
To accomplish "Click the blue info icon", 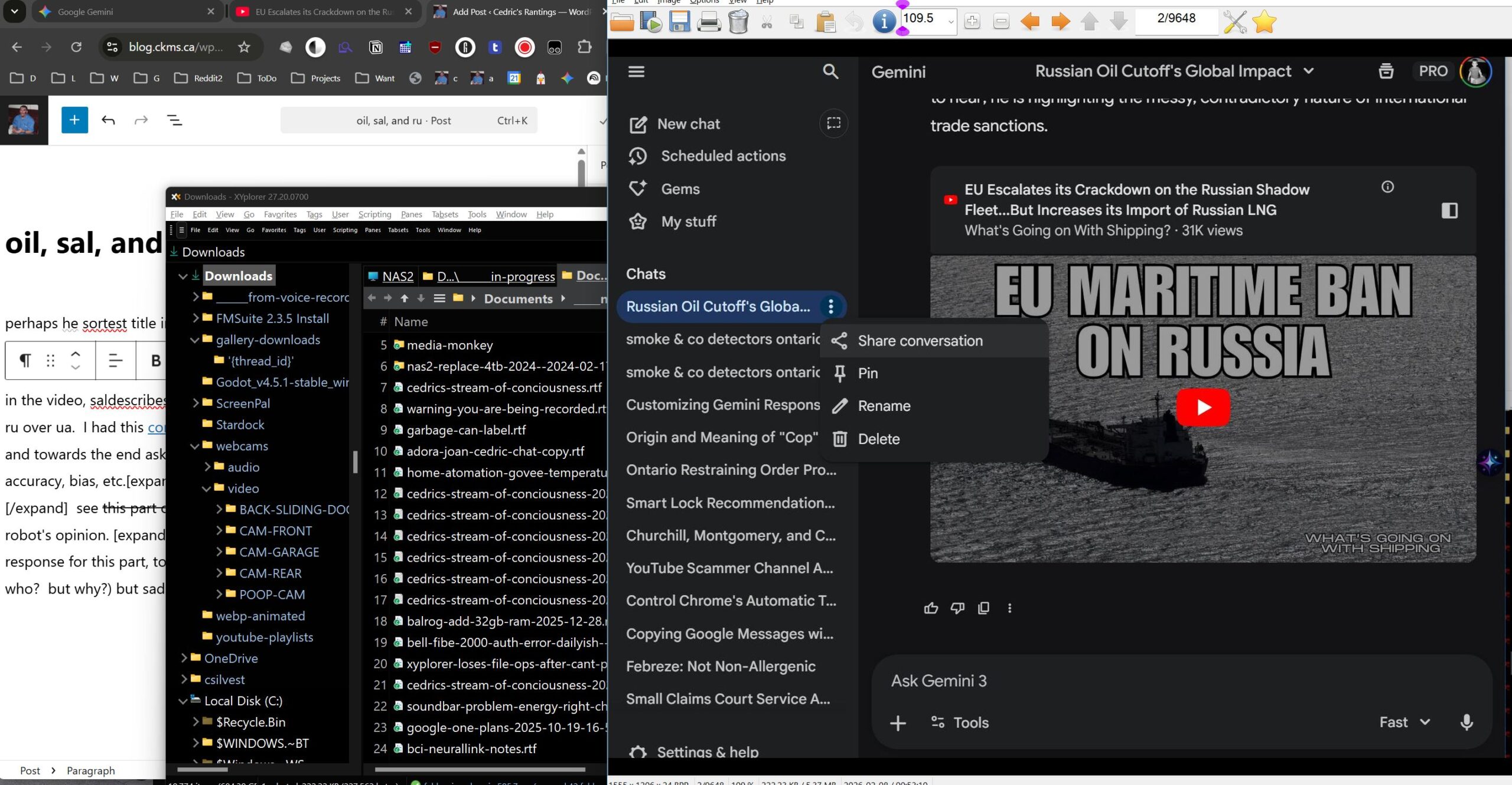I will 884,22.
